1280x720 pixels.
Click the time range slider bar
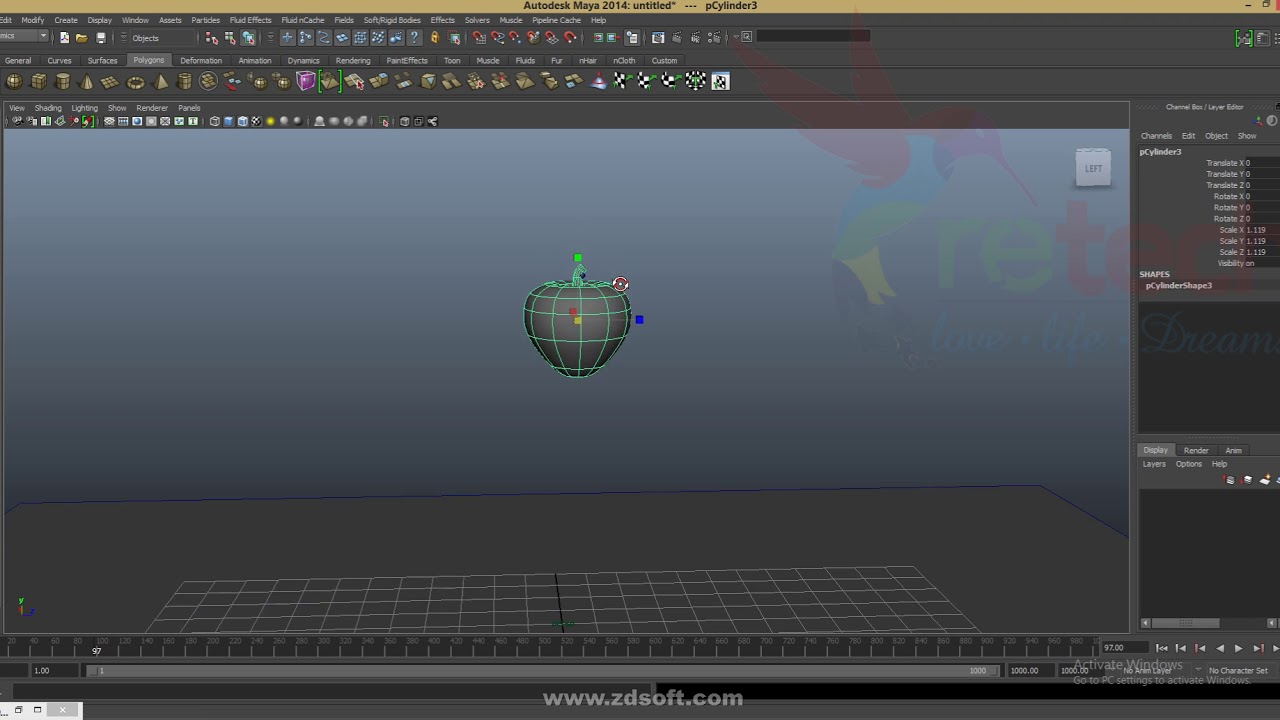[541, 671]
